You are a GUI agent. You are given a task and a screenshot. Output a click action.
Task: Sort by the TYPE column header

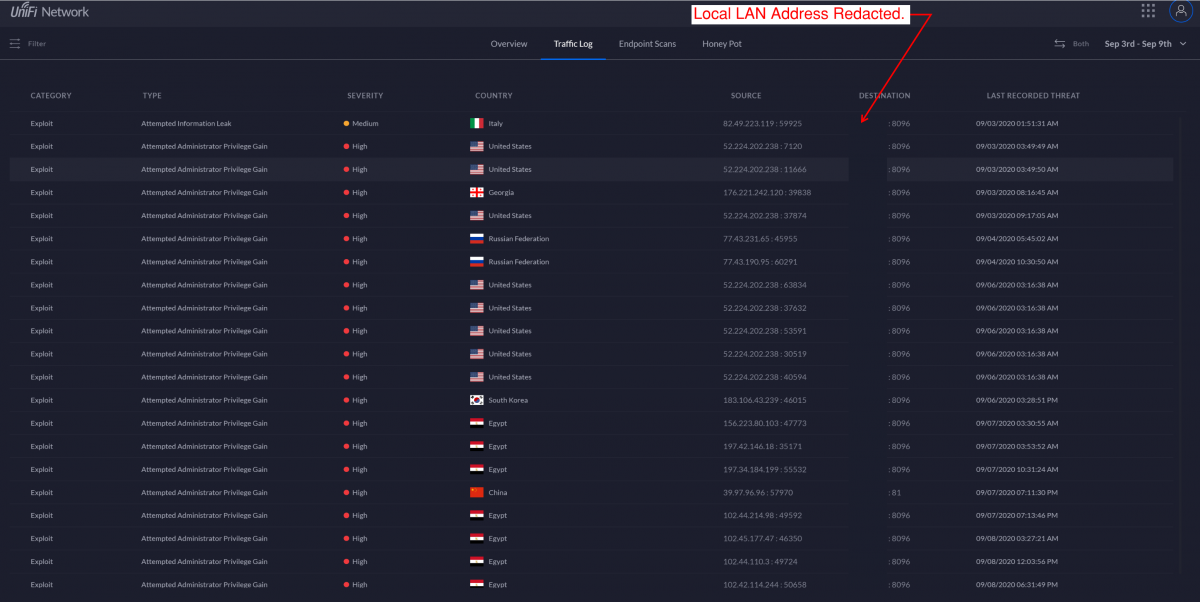152,96
